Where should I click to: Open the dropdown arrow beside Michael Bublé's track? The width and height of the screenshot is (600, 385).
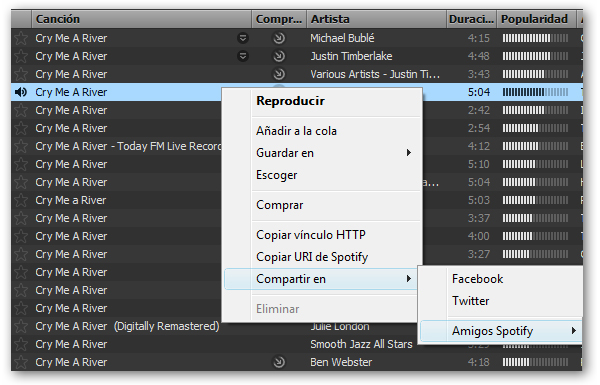pos(243,38)
